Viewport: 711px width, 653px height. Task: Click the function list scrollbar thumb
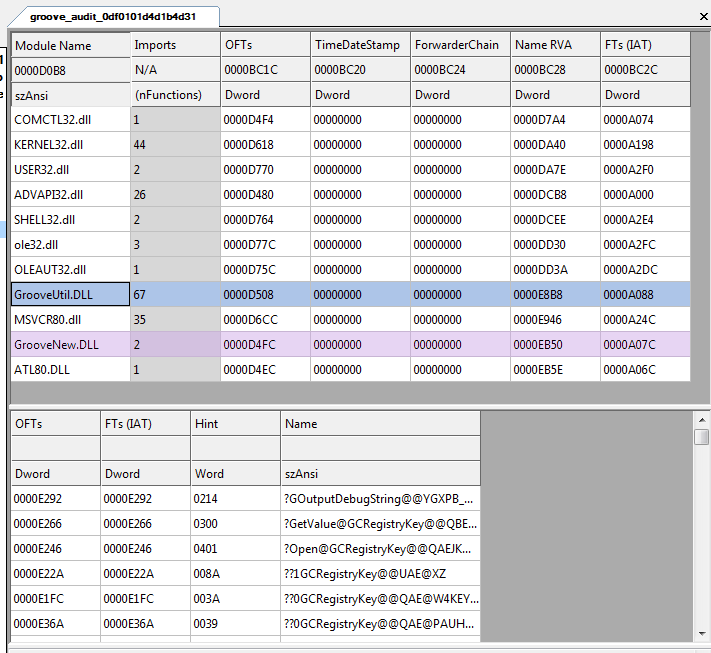click(702, 437)
